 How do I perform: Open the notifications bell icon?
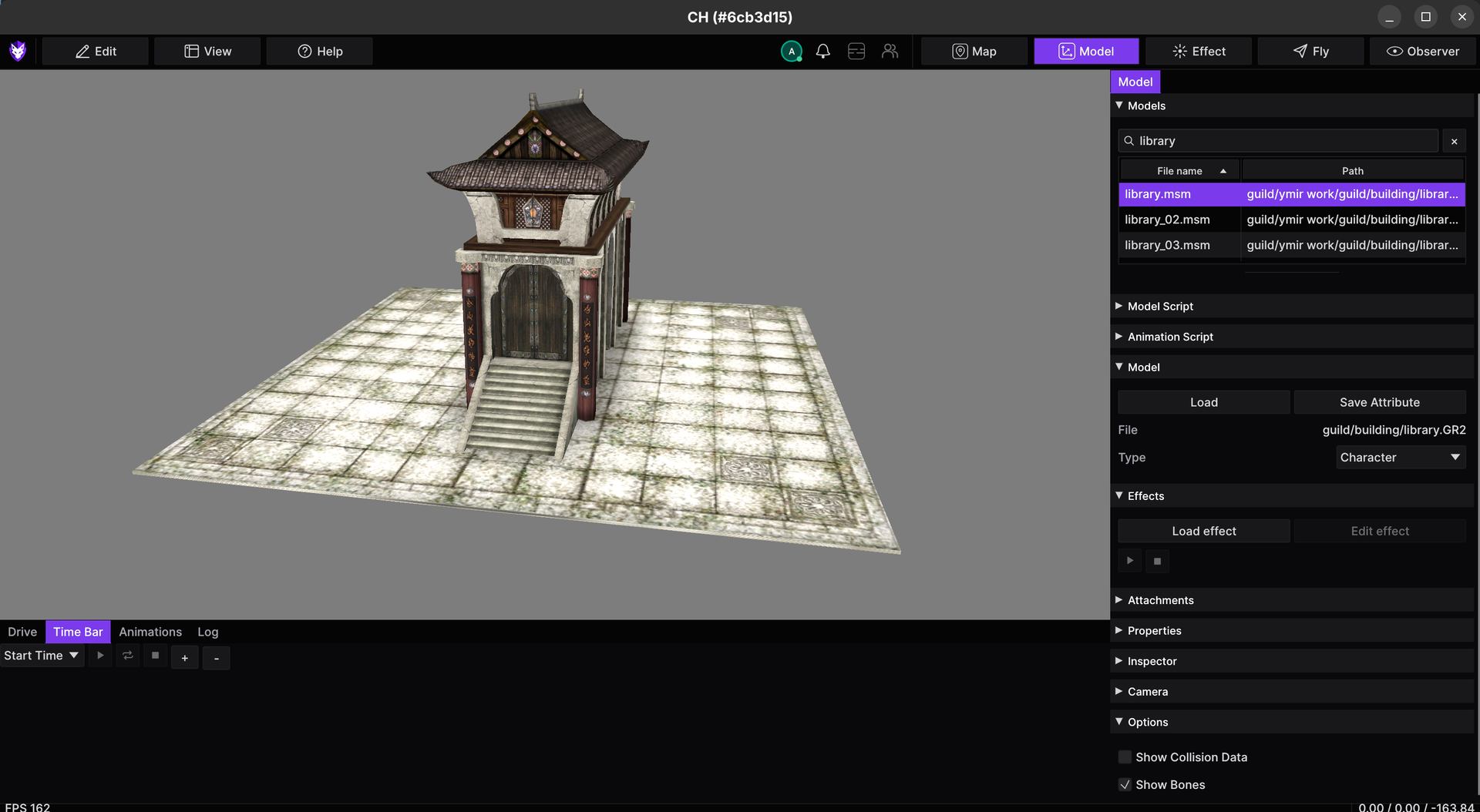pyautogui.click(x=823, y=52)
